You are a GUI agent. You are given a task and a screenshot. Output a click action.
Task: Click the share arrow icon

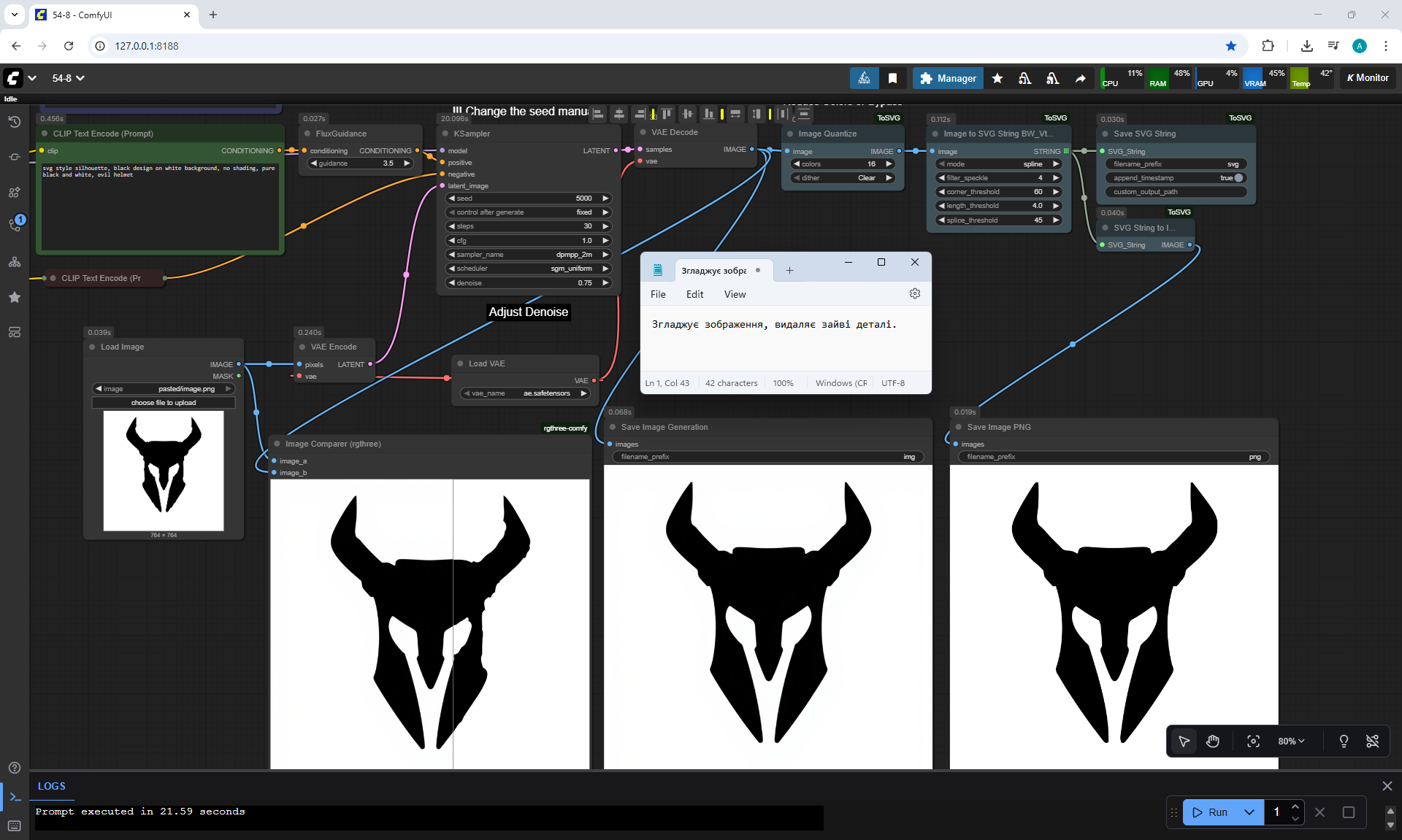coord(1080,78)
